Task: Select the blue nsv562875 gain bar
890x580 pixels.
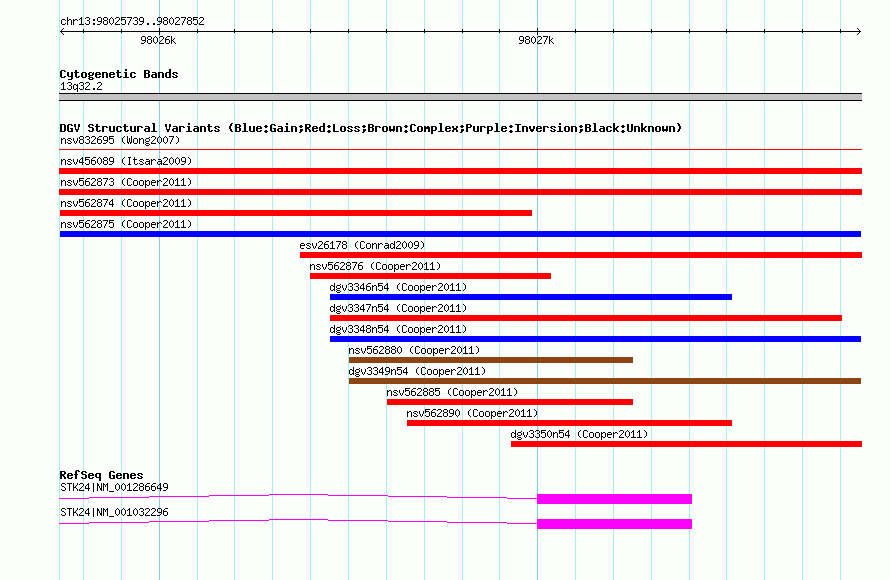Action: (460, 234)
